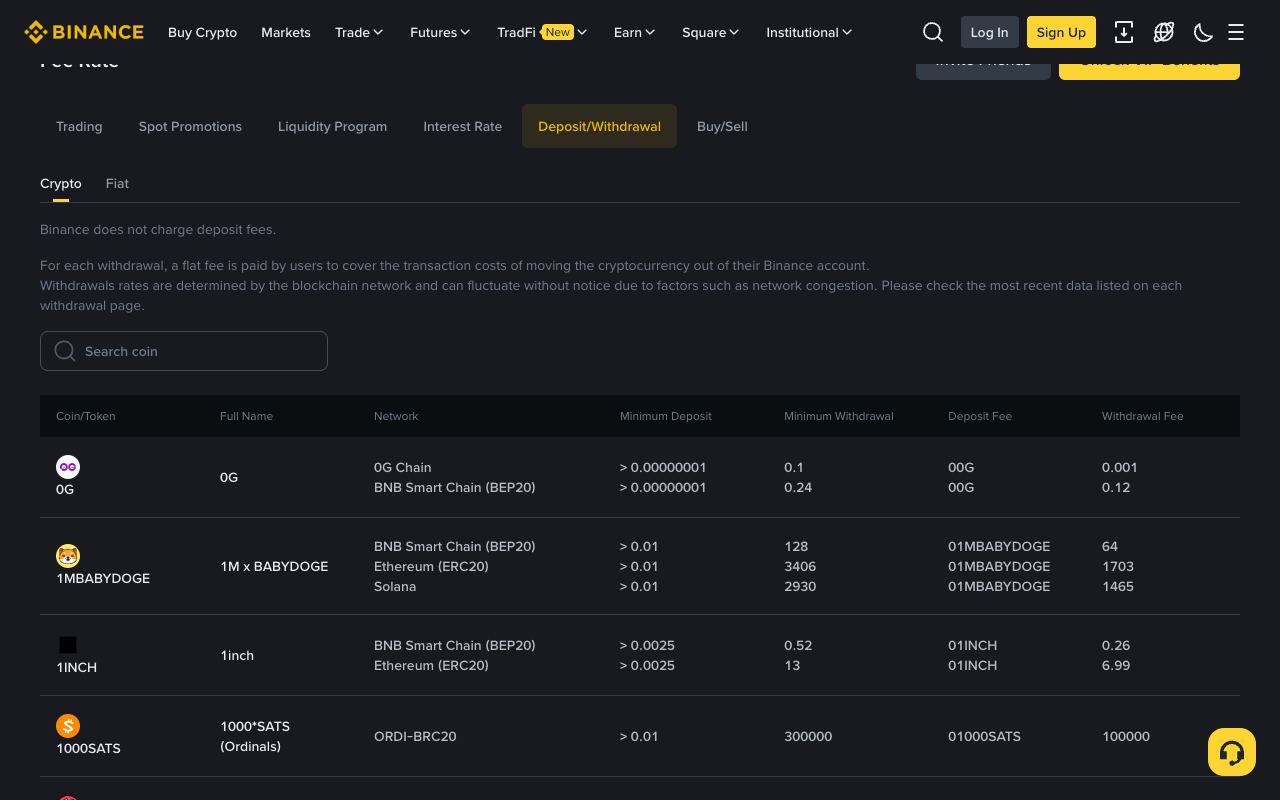Expand the Earn dropdown menu
This screenshot has width=1280, height=800.
pos(635,32)
